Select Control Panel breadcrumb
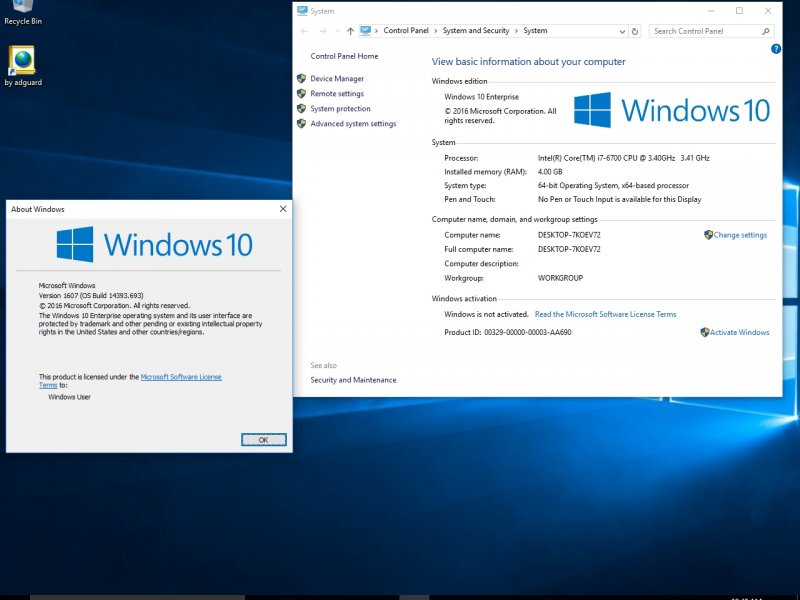The height and width of the screenshot is (600, 800). point(406,31)
